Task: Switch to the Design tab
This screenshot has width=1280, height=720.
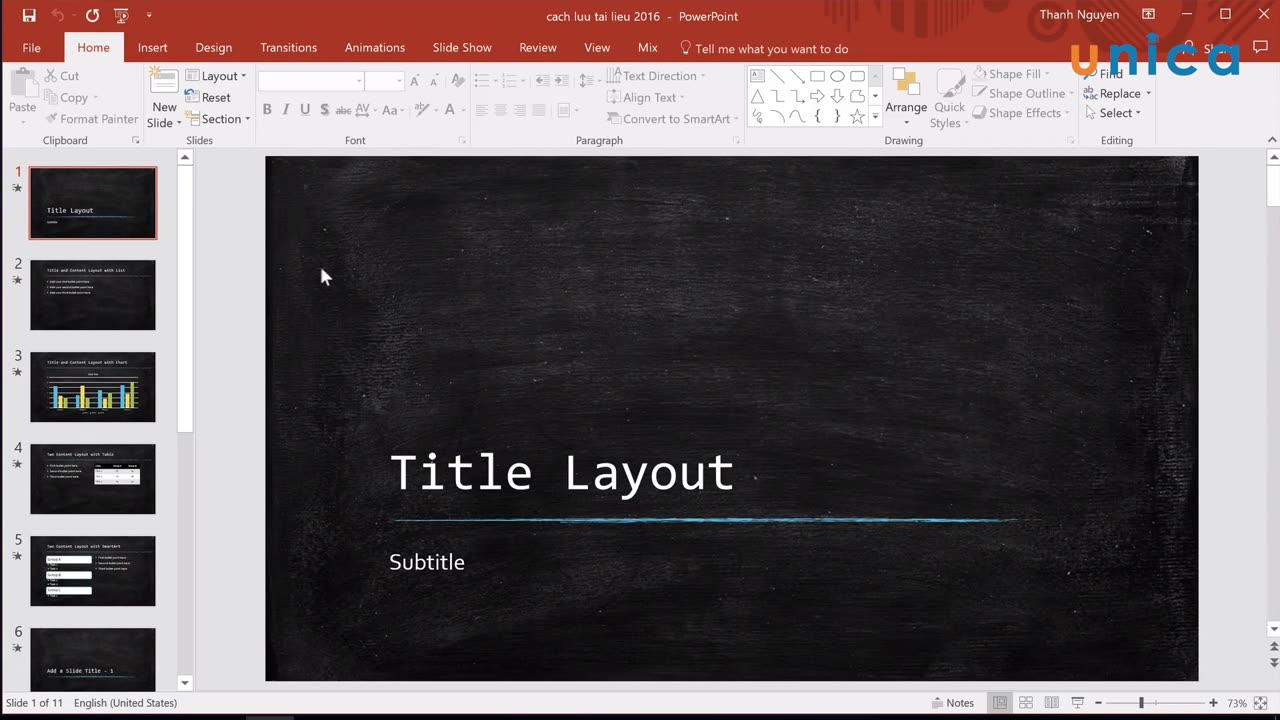Action: point(213,48)
